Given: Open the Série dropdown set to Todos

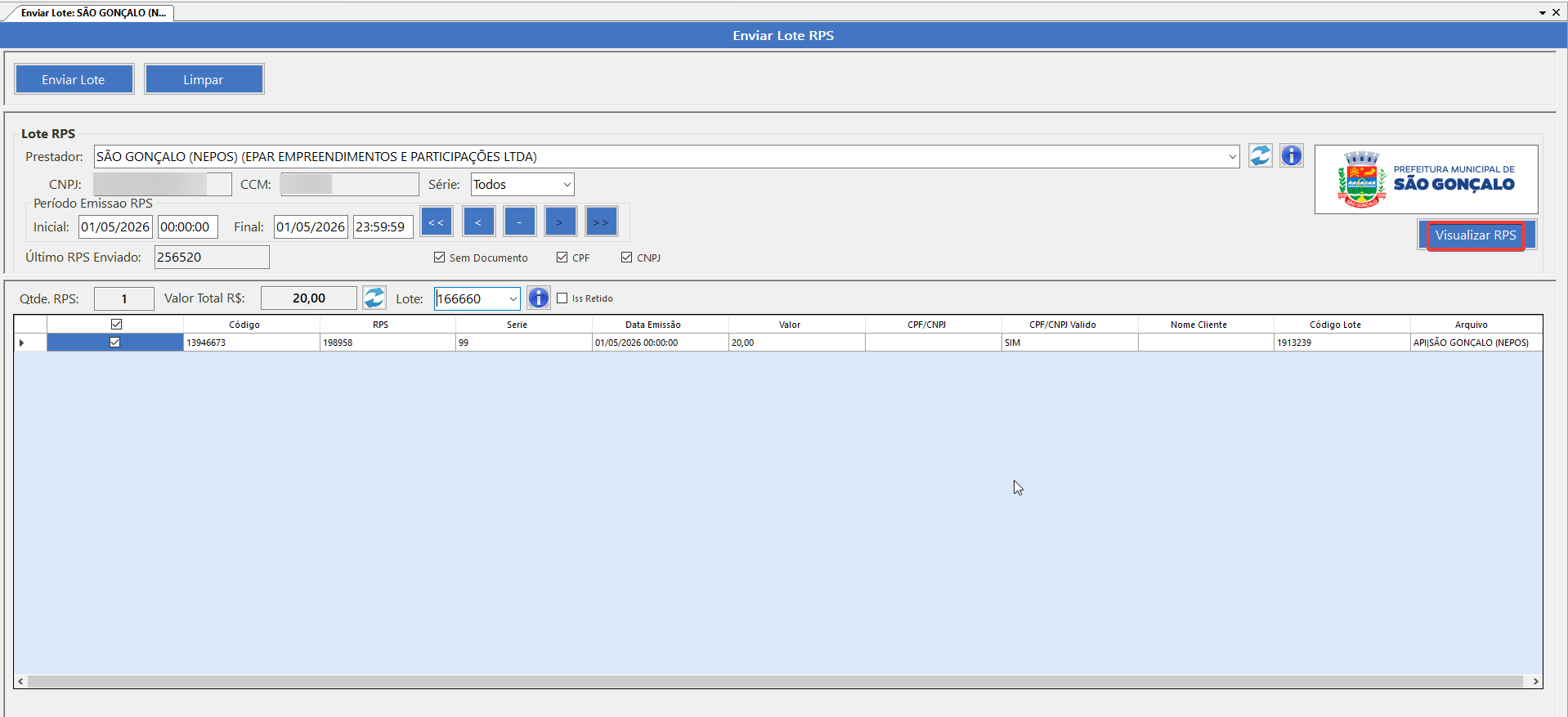Looking at the screenshot, I should 567,185.
